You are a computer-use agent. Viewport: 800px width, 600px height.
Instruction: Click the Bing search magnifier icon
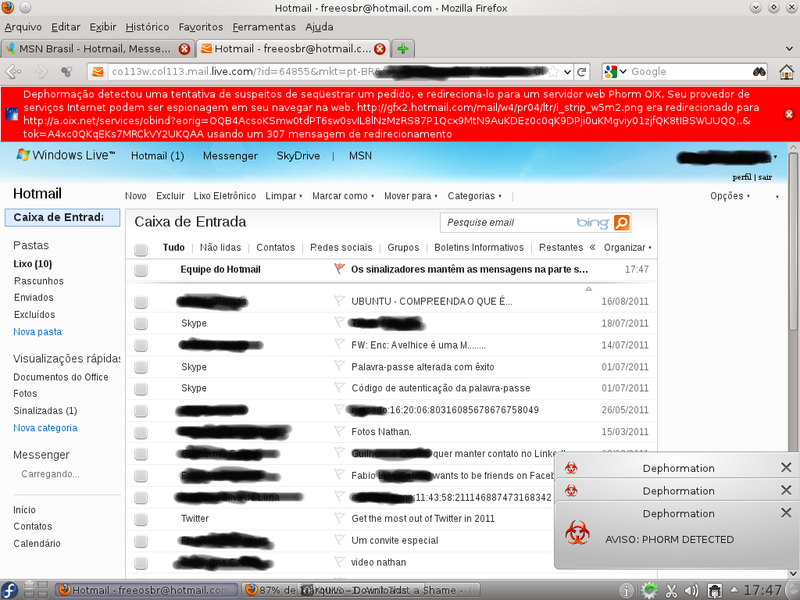tap(621, 223)
